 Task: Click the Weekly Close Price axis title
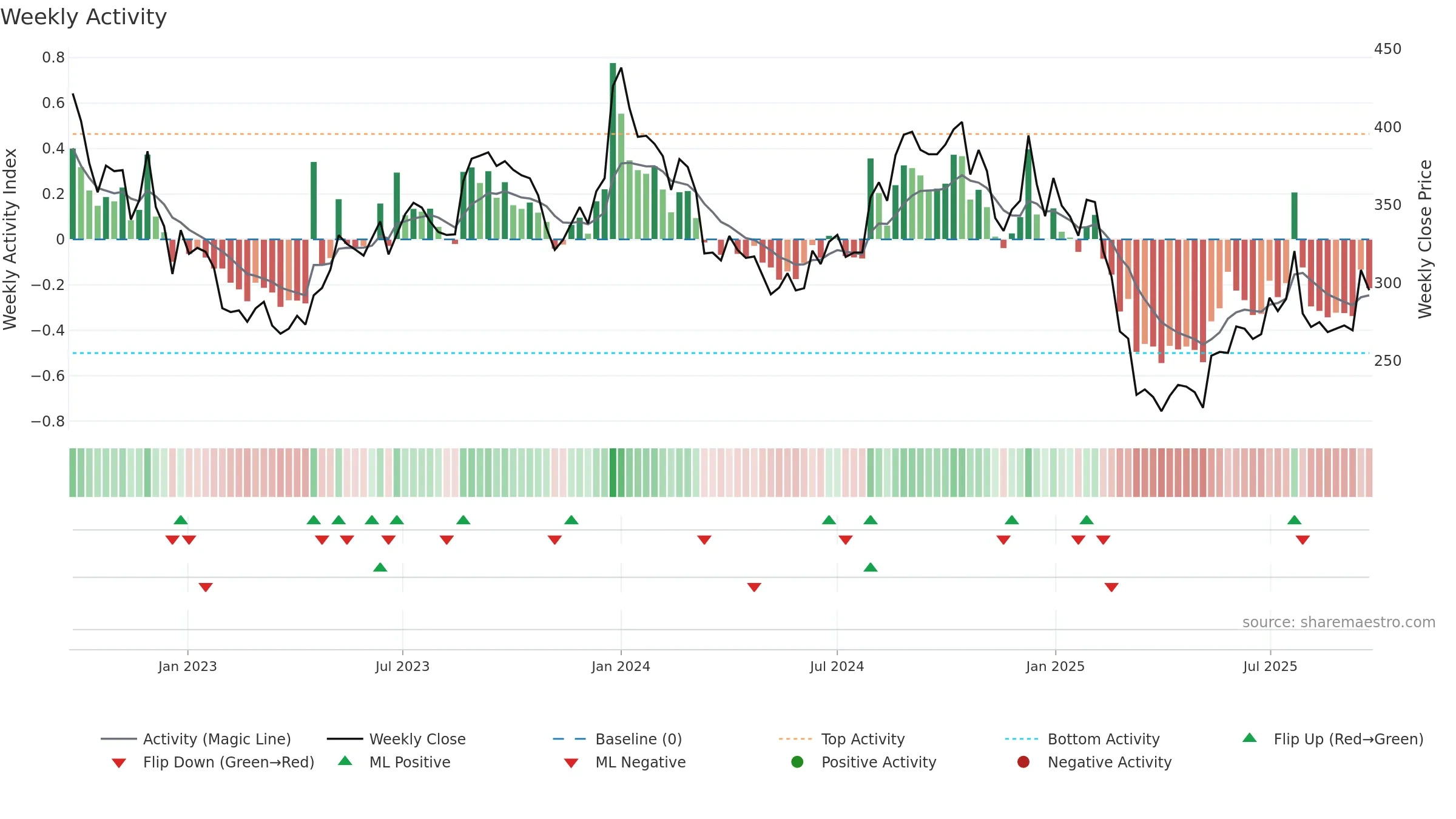1425,239
